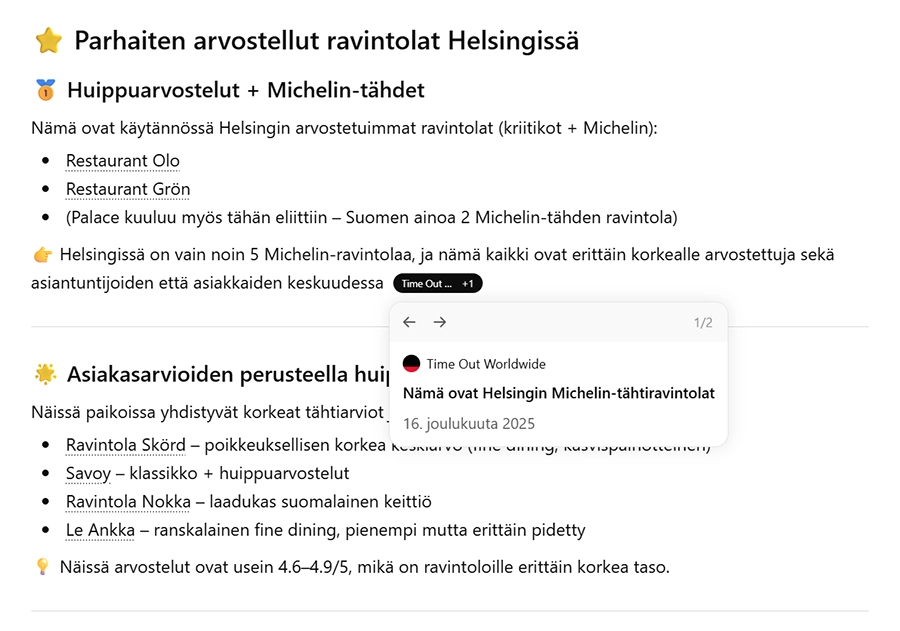Click the medal emoji next to Huippuarvostelut heading
Image resolution: width=900 pixels, height=631 pixels.
pos(45,91)
